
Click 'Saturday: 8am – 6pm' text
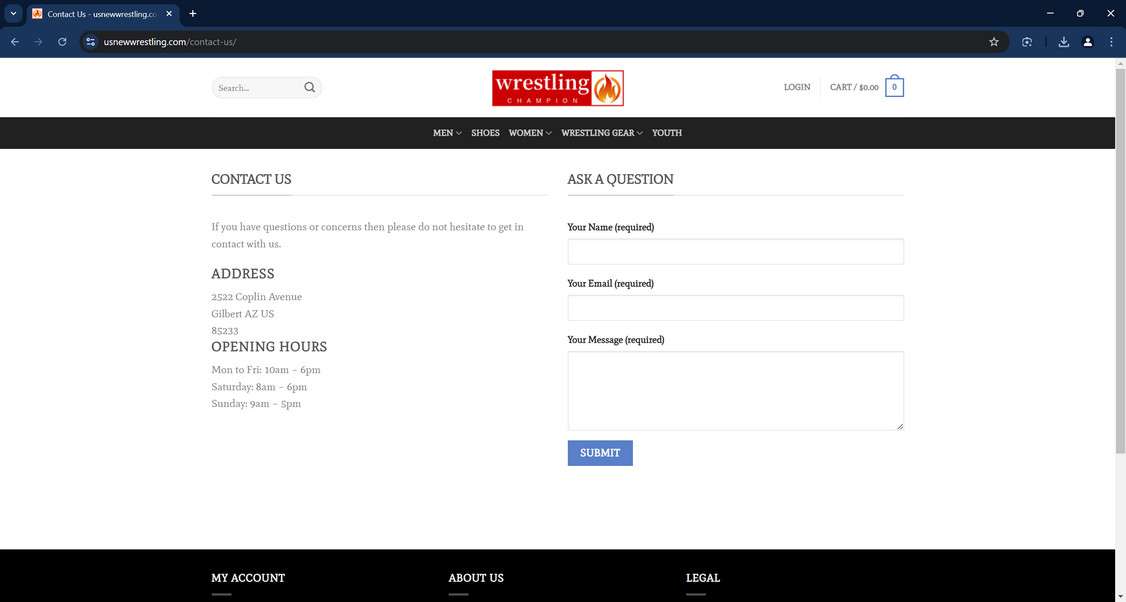click(x=259, y=387)
